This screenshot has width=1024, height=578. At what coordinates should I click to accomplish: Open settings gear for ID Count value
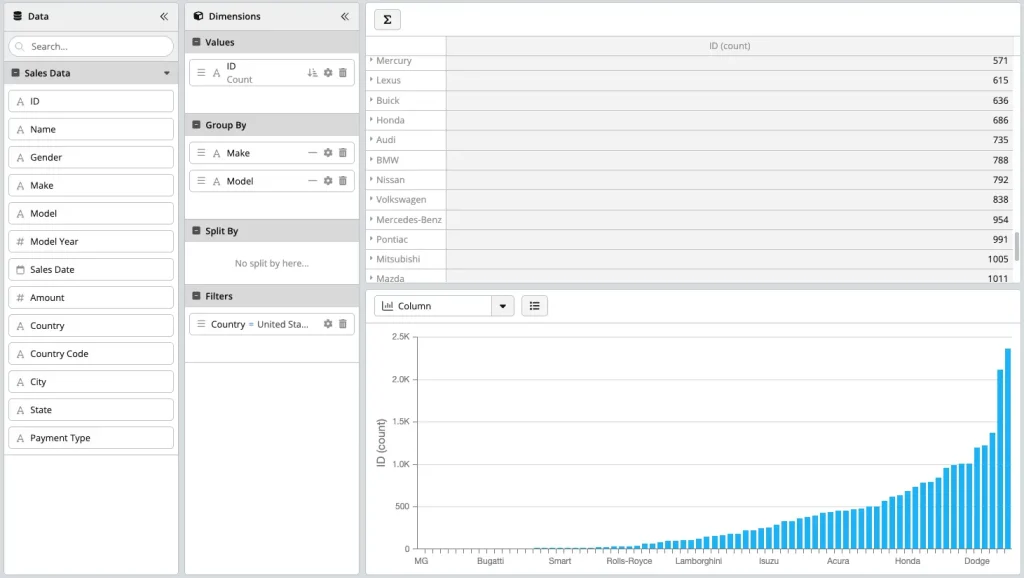point(328,73)
